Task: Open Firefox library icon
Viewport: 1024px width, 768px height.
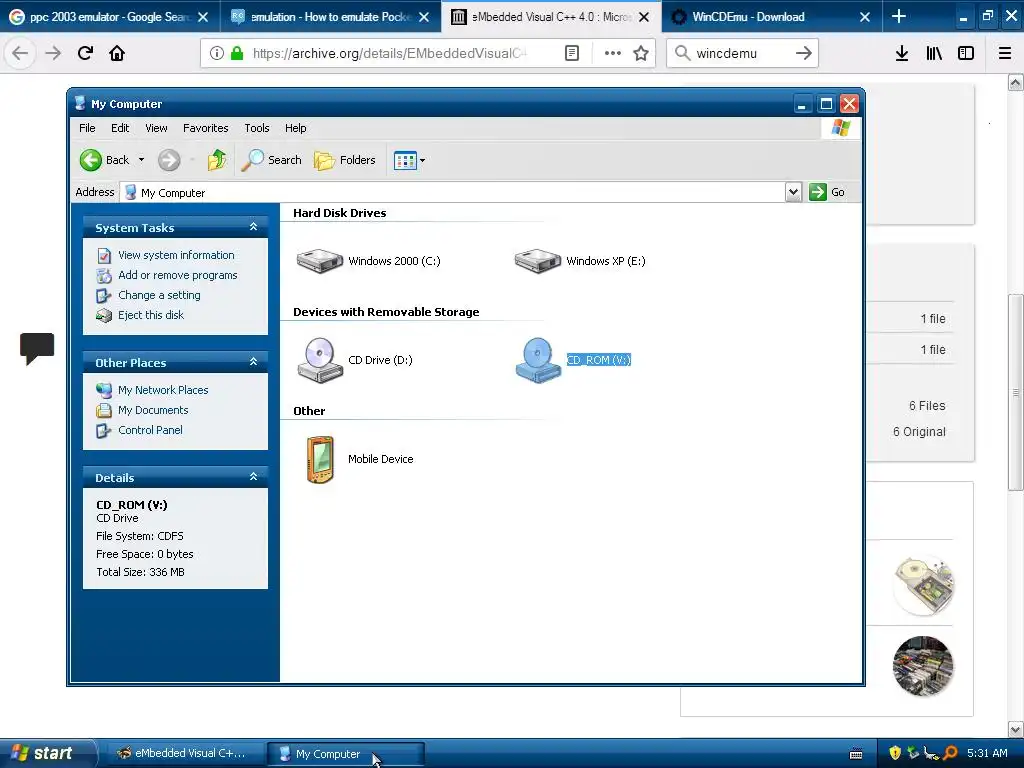Action: click(934, 53)
